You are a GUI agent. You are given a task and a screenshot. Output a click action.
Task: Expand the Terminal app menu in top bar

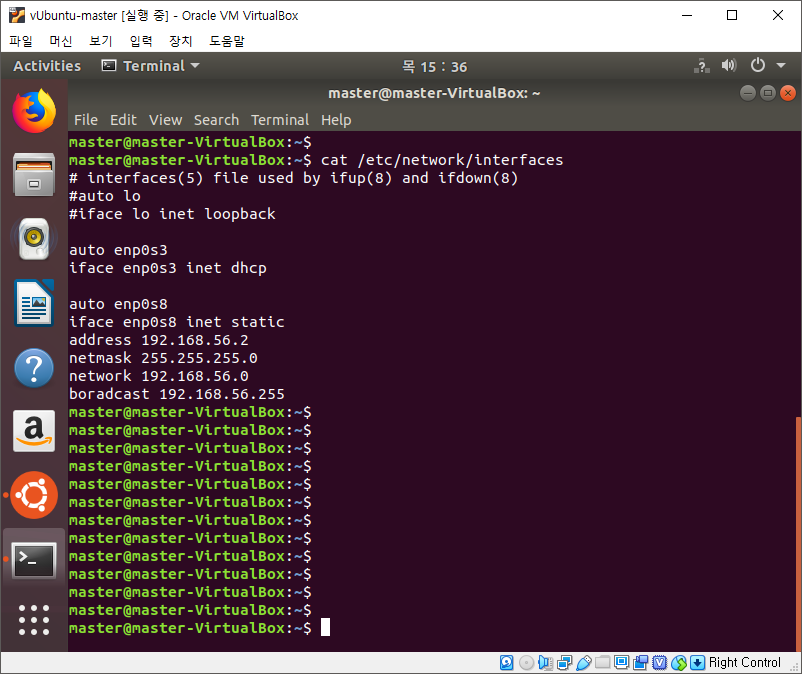pos(151,66)
